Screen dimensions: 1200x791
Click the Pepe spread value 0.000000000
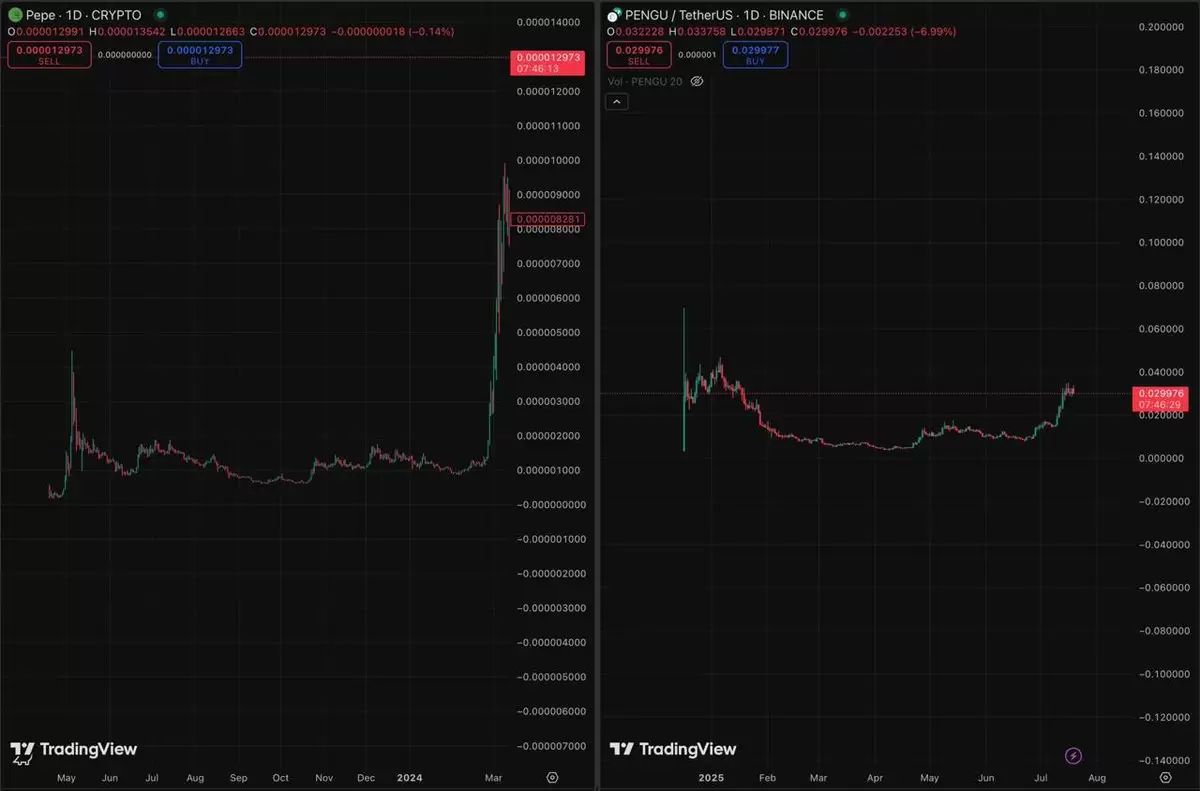(x=125, y=55)
